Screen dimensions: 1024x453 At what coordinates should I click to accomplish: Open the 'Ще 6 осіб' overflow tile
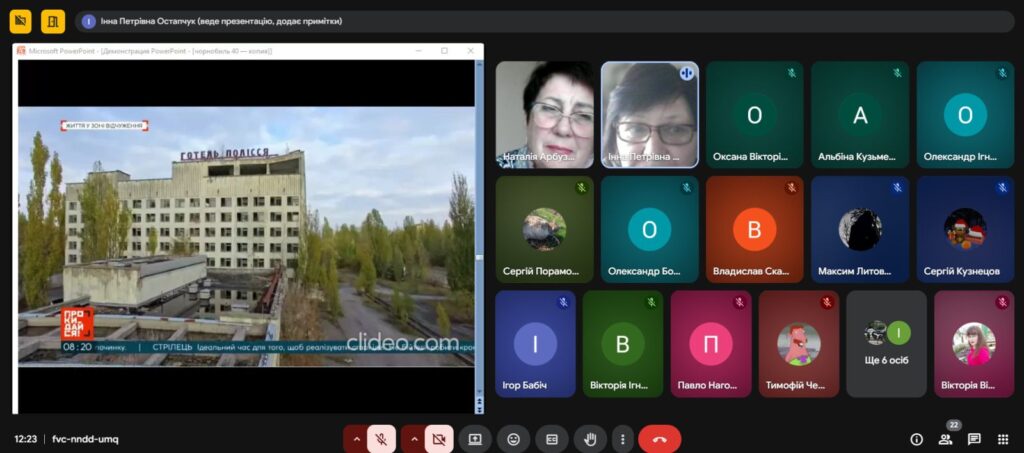[x=886, y=344]
